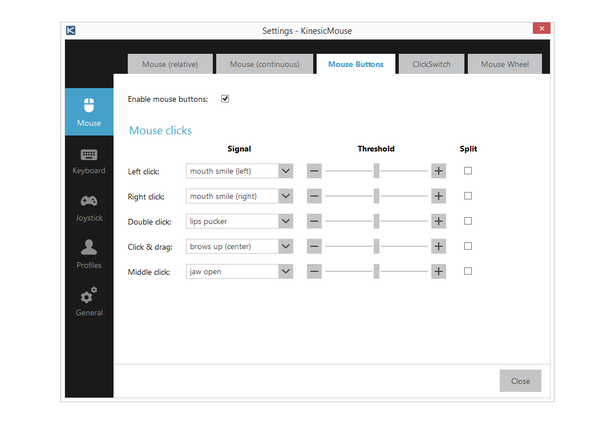Image resolution: width=615 pixels, height=424 pixels.
Task: Increase Middle click threshold with plus button
Action: (x=439, y=271)
